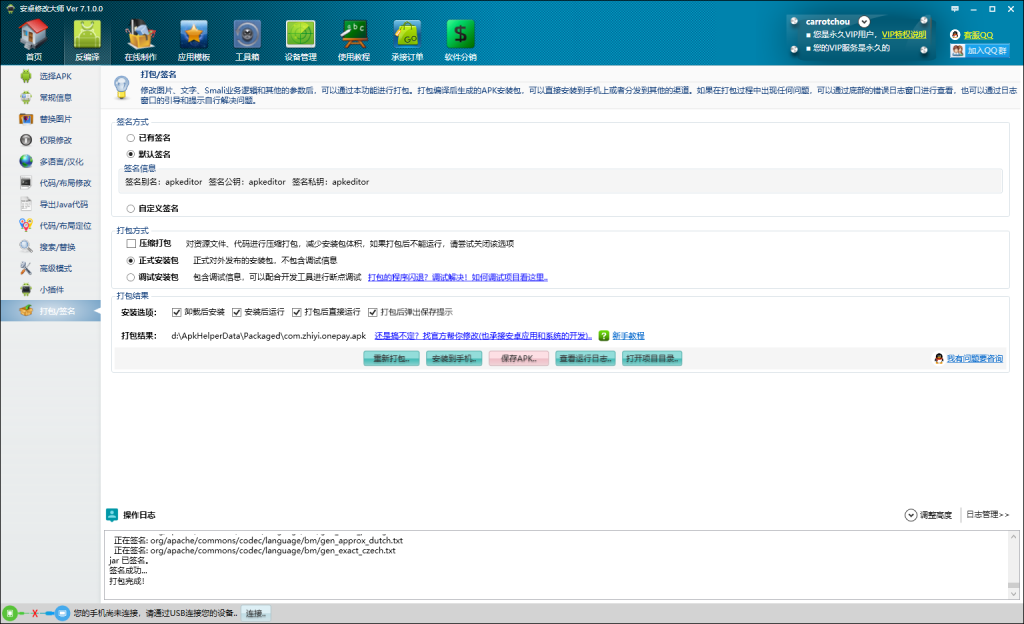Image resolution: width=1024 pixels, height=624 pixels.
Task: Select 权限修改 in the left sidebar
Action: pos(55,140)
